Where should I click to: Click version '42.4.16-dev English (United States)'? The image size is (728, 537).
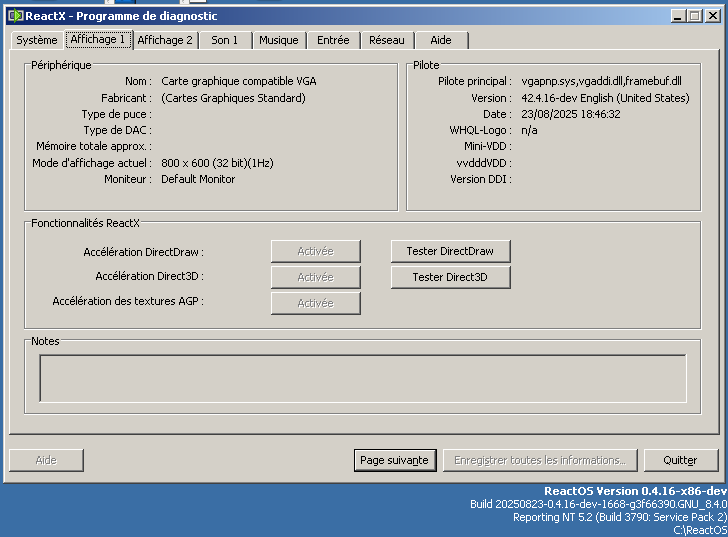point(605,98)
